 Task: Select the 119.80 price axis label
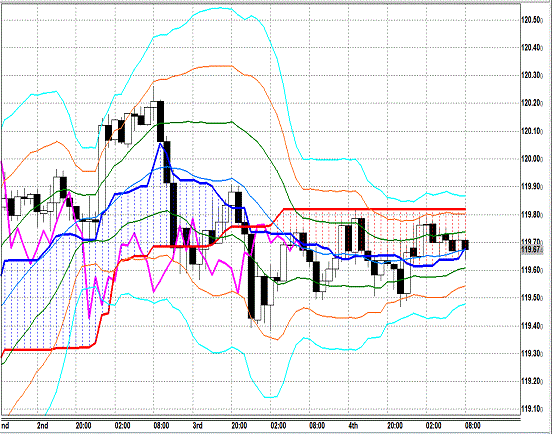[x=532, y=214]
